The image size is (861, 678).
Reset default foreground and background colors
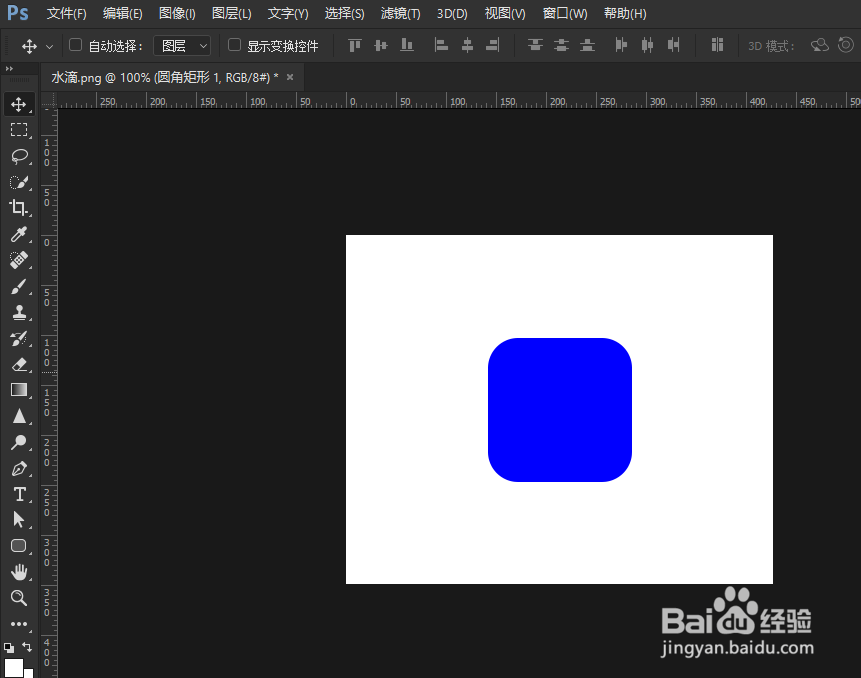tap(9, 648)
